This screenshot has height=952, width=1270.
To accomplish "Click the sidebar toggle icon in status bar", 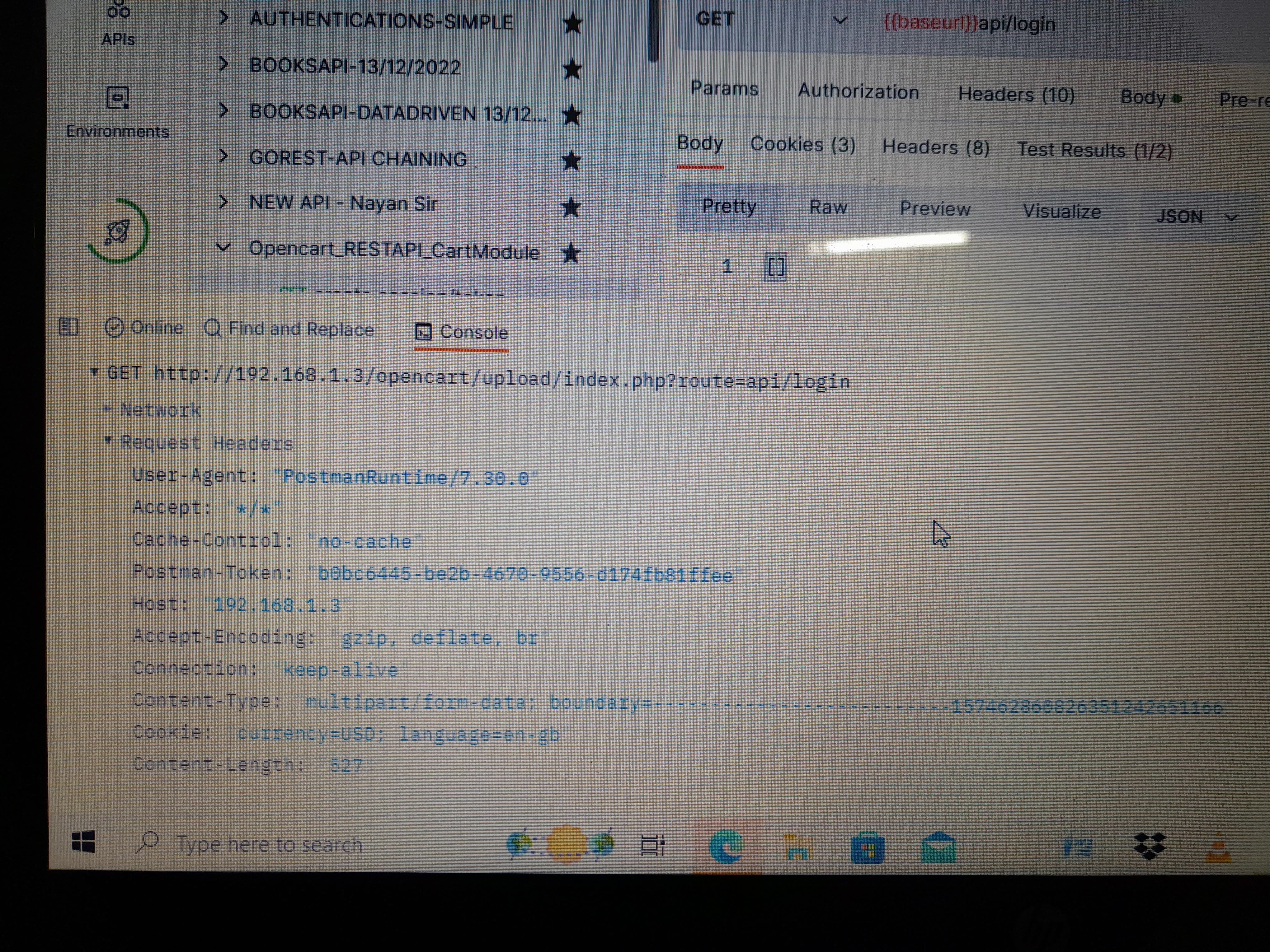I will click(68, 327).
